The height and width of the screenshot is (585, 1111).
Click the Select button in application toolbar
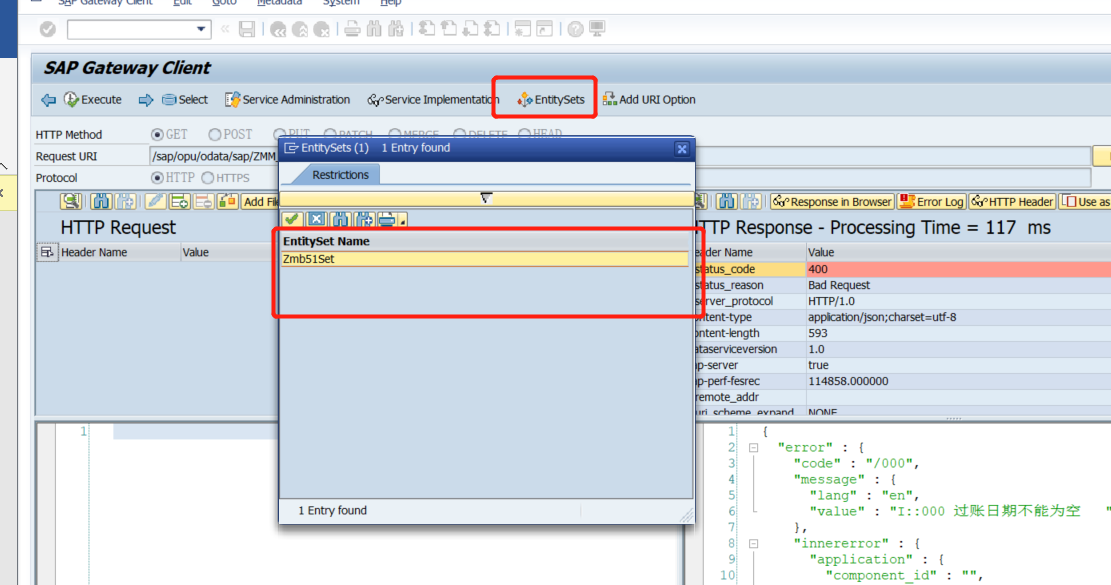pyautogui.click(x=184, y=100)
